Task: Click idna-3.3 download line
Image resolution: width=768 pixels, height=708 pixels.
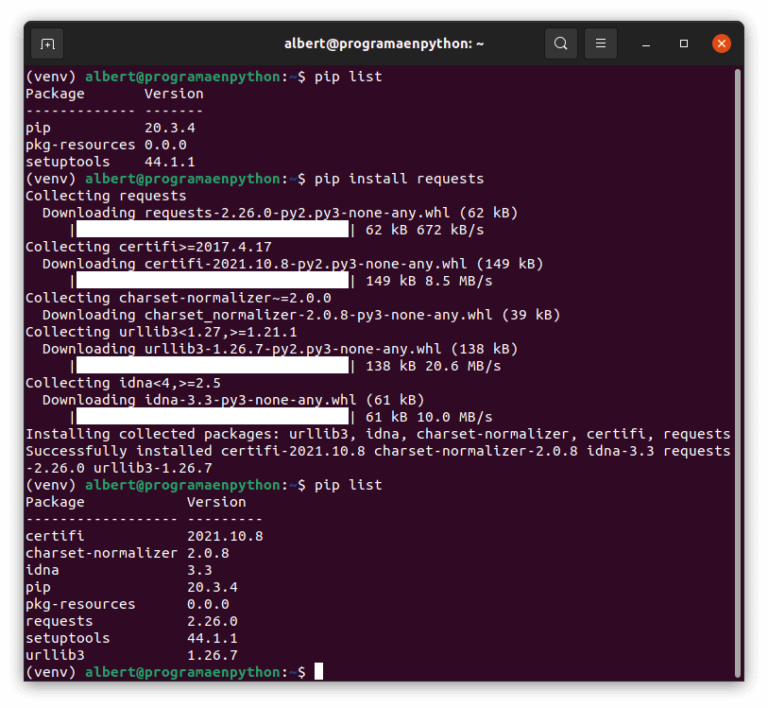Action: (x=233, y=400)
